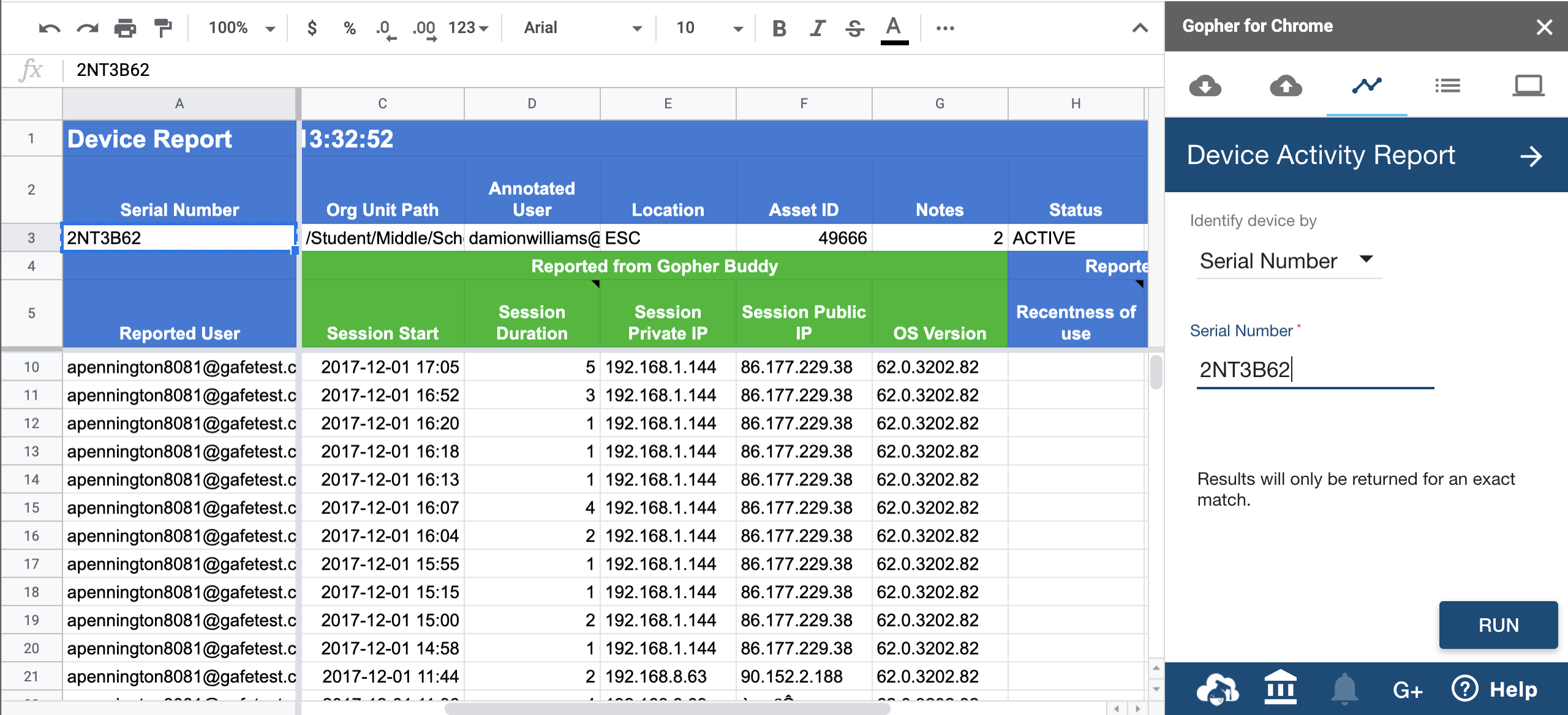Open the cloud download tab icon
This screenshot has width=1568, height=715.
click(1205, 86)
